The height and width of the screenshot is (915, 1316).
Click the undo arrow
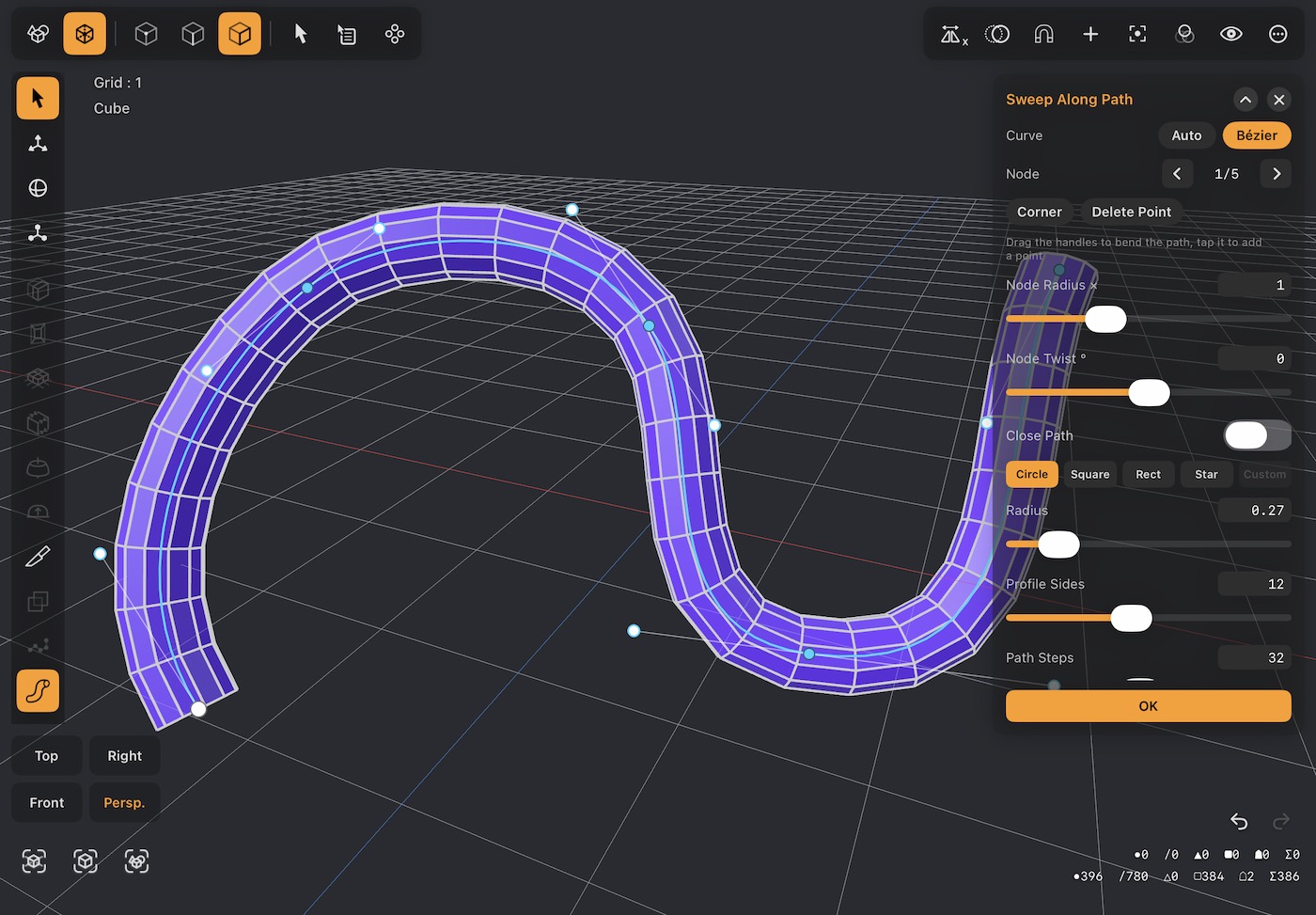(1239, 821)
